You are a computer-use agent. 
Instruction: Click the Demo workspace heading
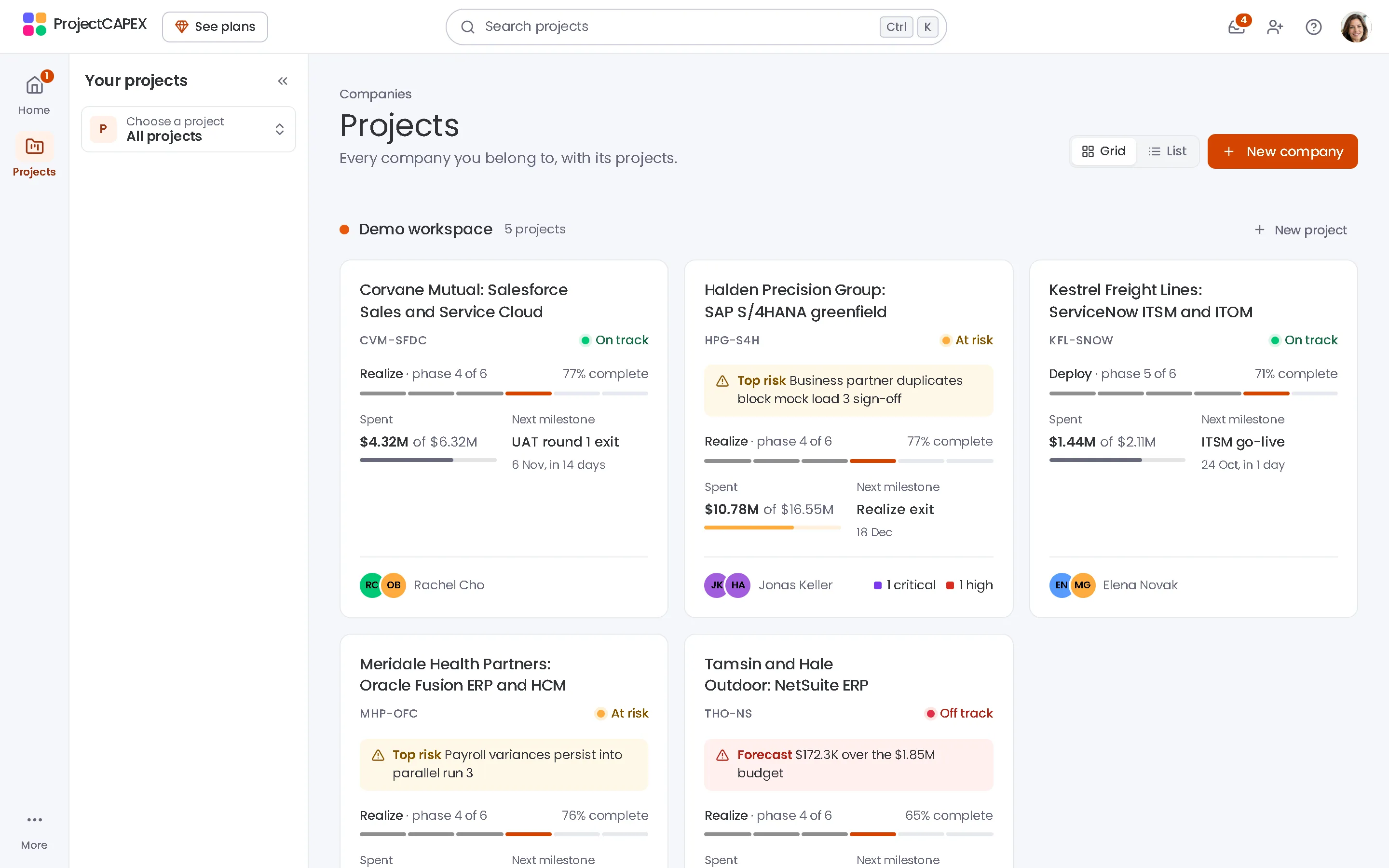tap(425, 230)
